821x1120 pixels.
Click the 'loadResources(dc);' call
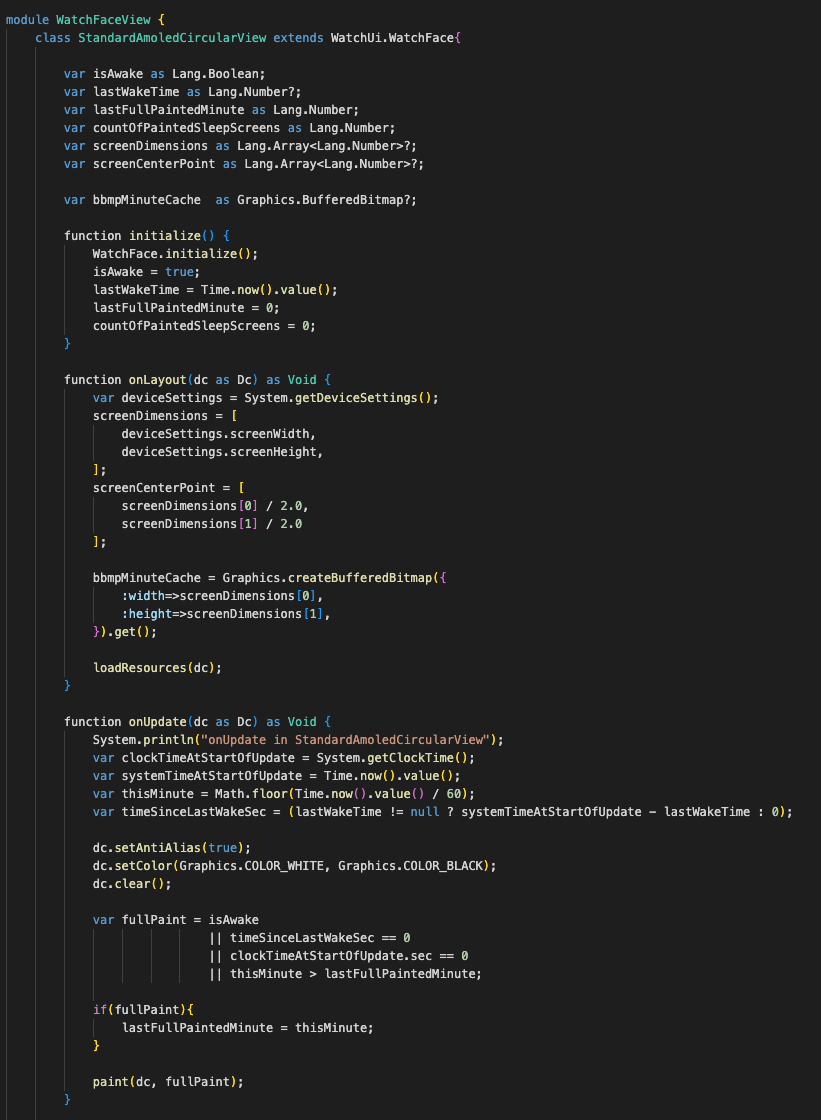coord(157,668)
